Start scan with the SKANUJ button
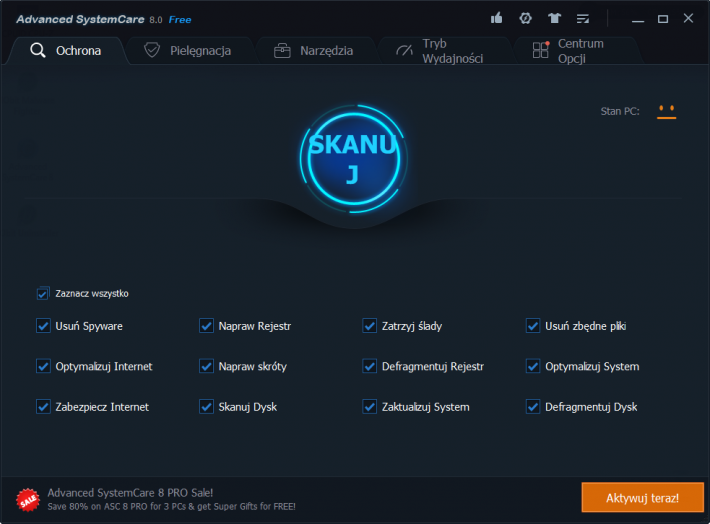 (x=354, y=159)
